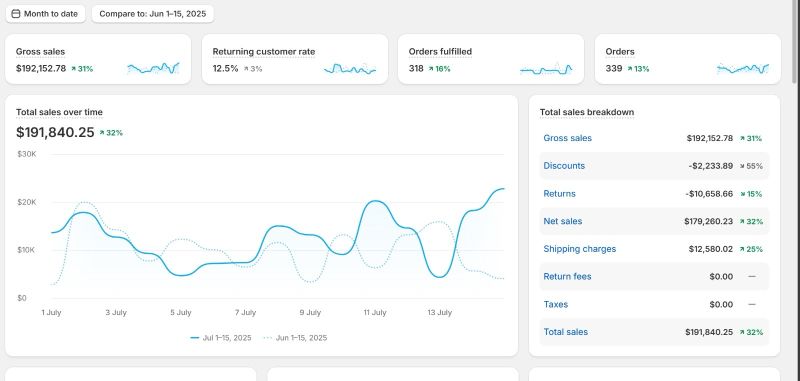Click the 12.5% returning customer rate value
This screenshot has height=381, width=800.
226,68
